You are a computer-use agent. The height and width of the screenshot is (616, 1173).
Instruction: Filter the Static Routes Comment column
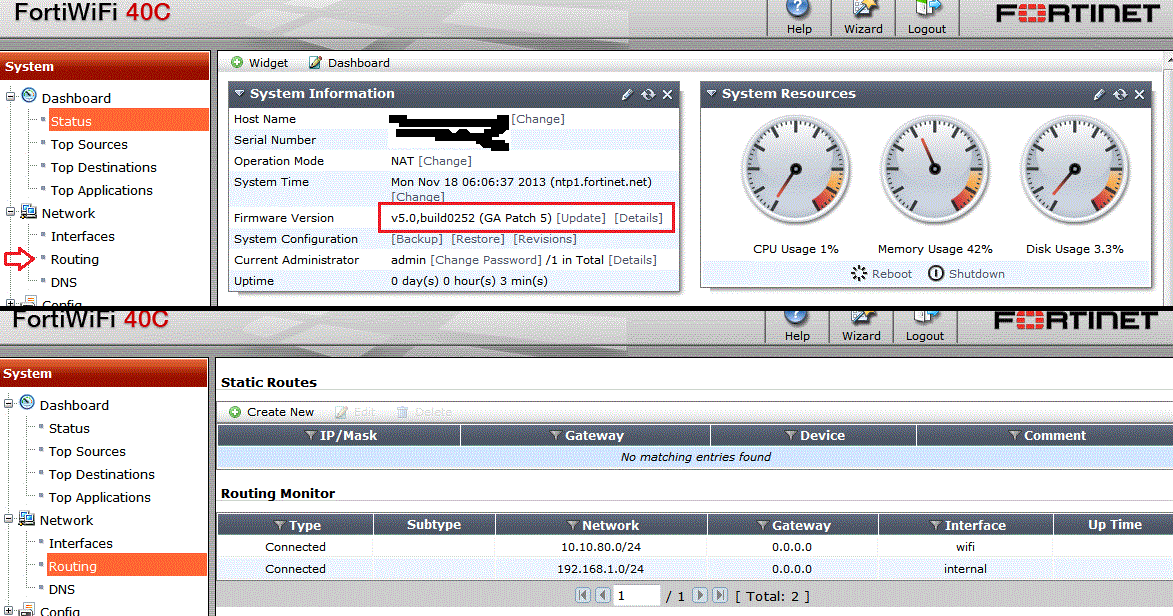(x=1014, y=436)
